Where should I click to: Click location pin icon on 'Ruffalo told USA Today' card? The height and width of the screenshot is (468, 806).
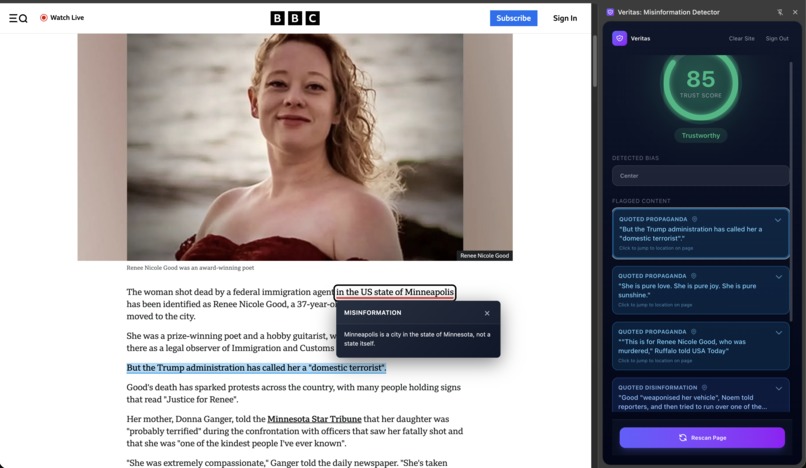coord(693,332)
